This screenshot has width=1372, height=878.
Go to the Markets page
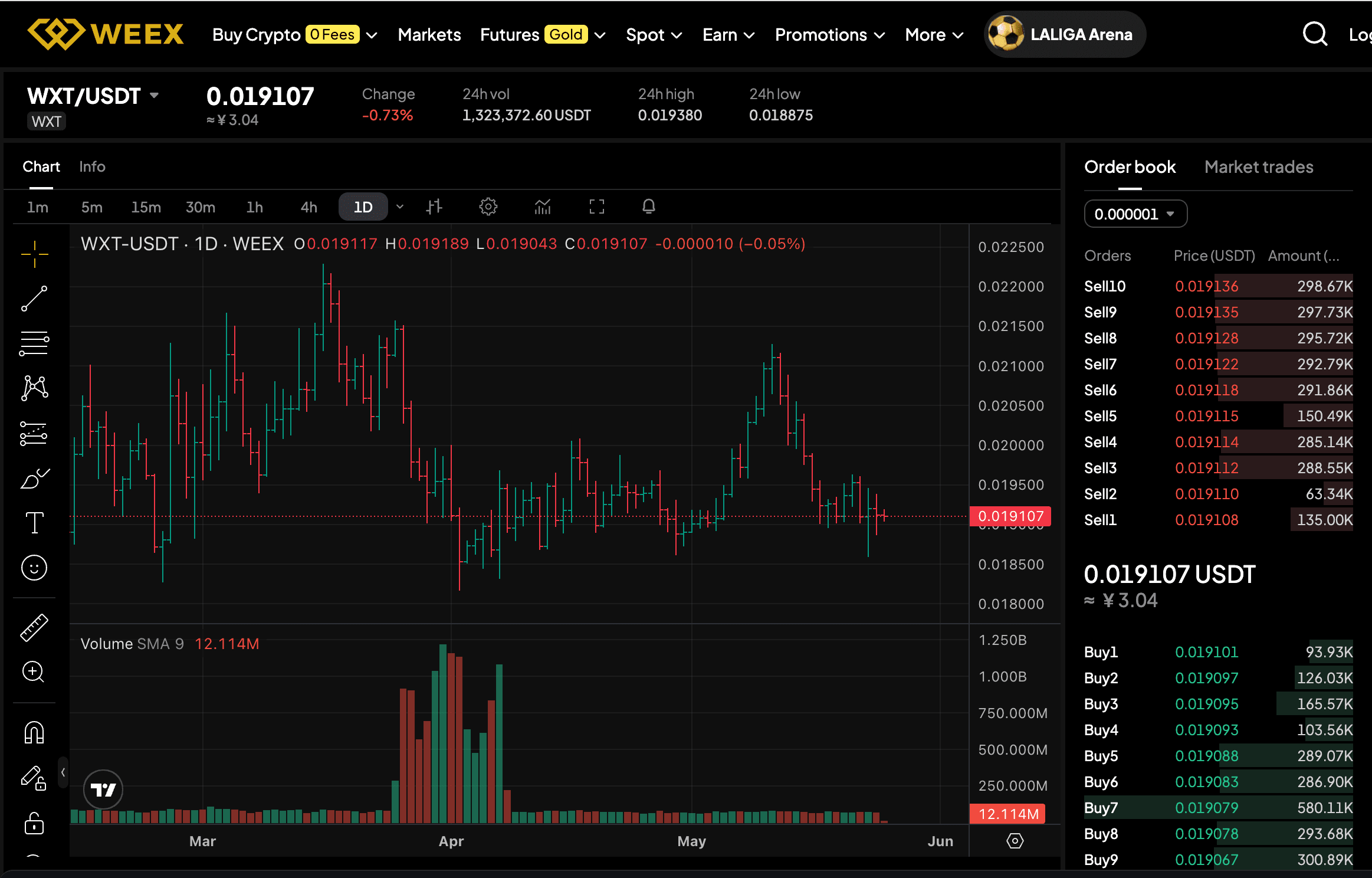tap(429, 35)
